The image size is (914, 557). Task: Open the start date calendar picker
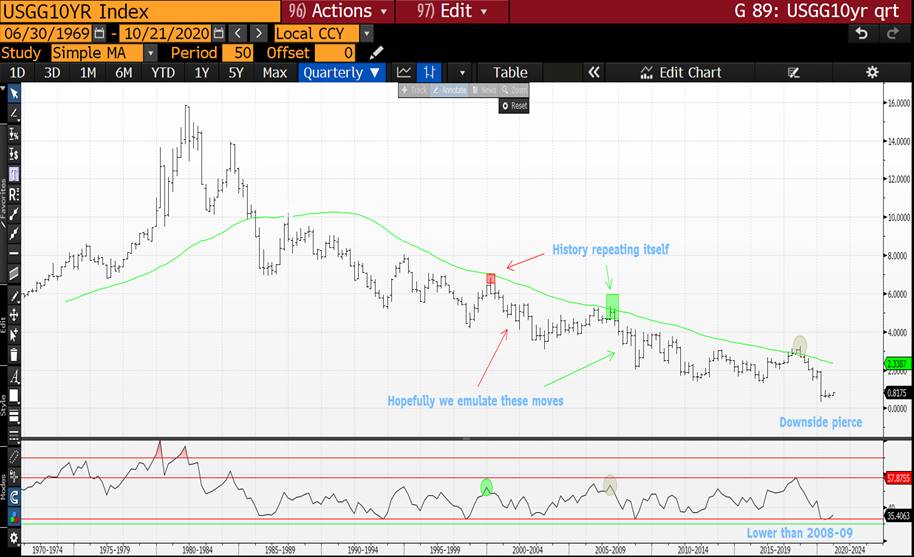coord(98,33)
